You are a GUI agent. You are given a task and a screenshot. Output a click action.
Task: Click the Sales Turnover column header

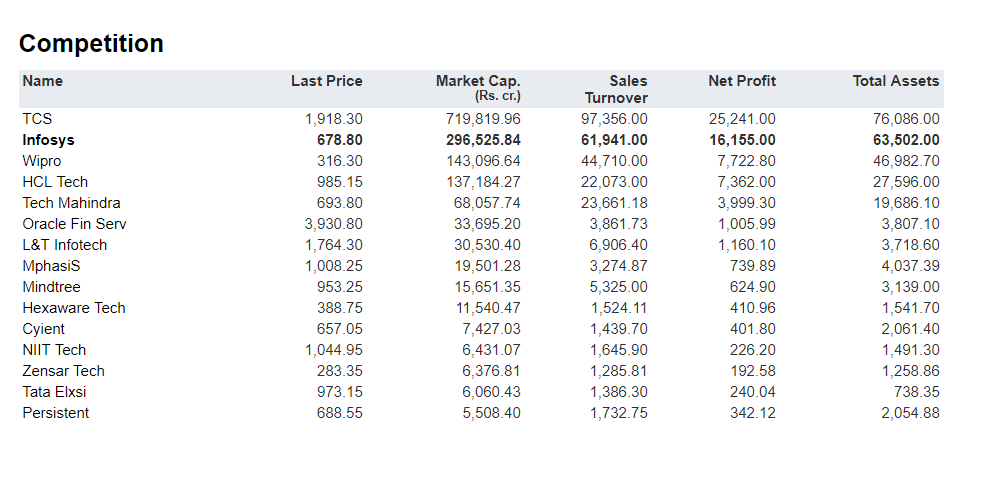[617, 89]
